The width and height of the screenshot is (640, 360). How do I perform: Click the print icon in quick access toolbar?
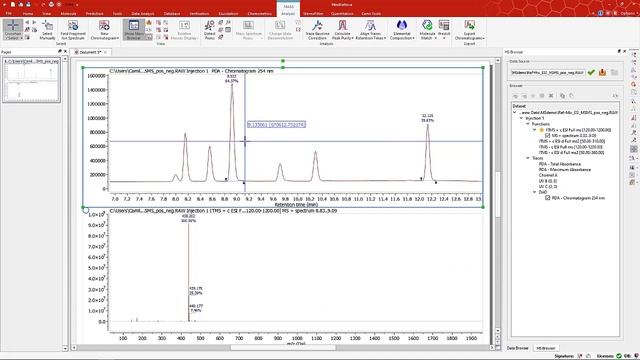point(51,4)
